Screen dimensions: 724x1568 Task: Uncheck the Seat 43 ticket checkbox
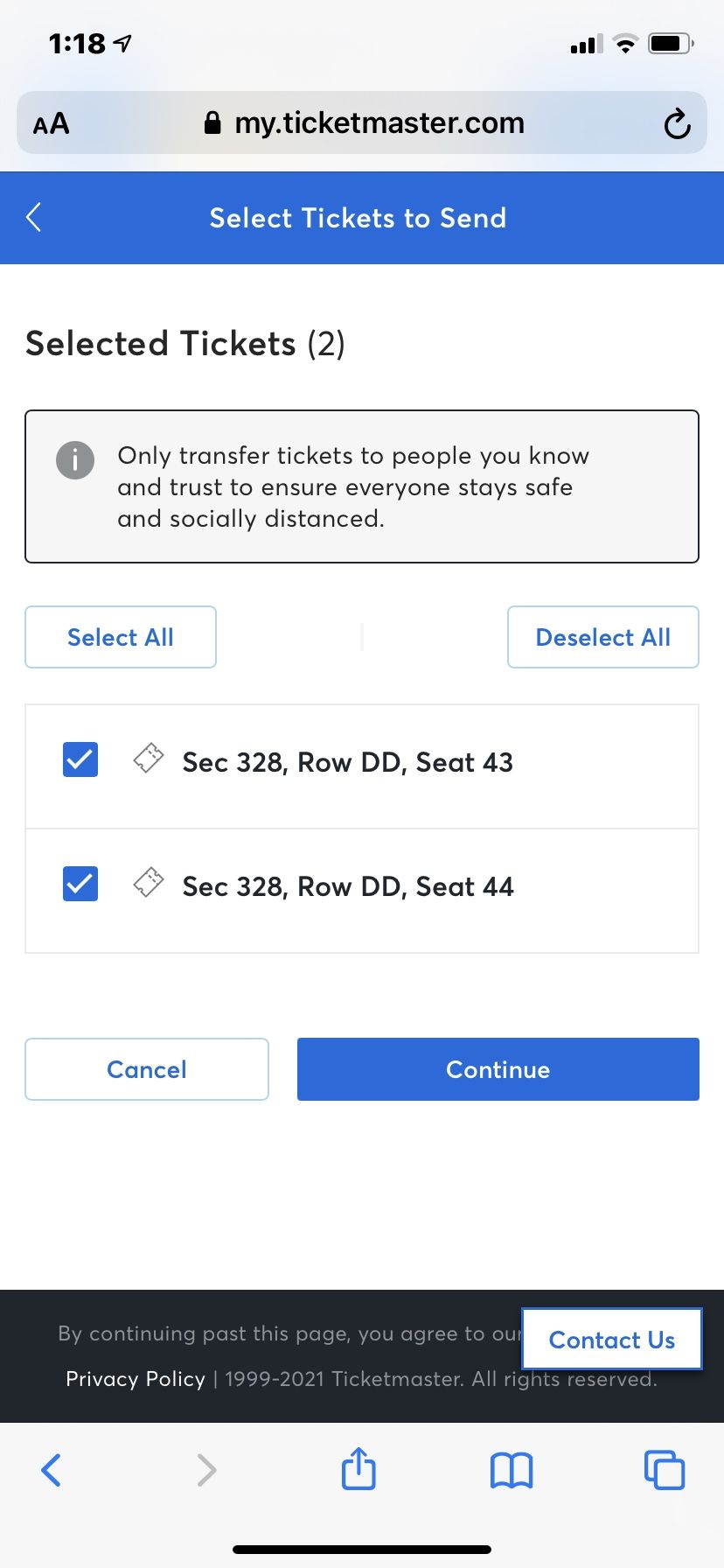(x=80, y=759)
